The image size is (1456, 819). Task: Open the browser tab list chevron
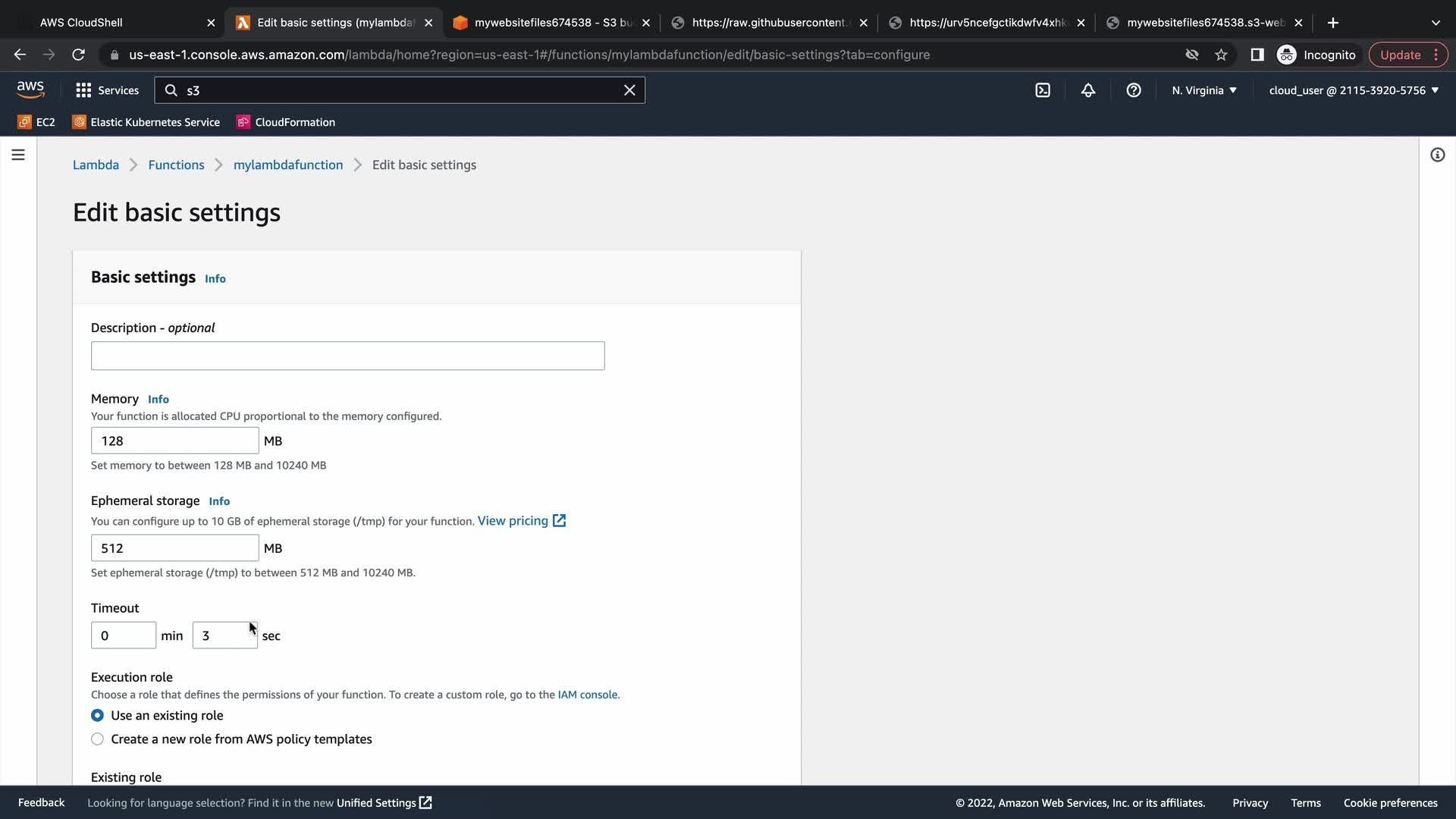1436,23
